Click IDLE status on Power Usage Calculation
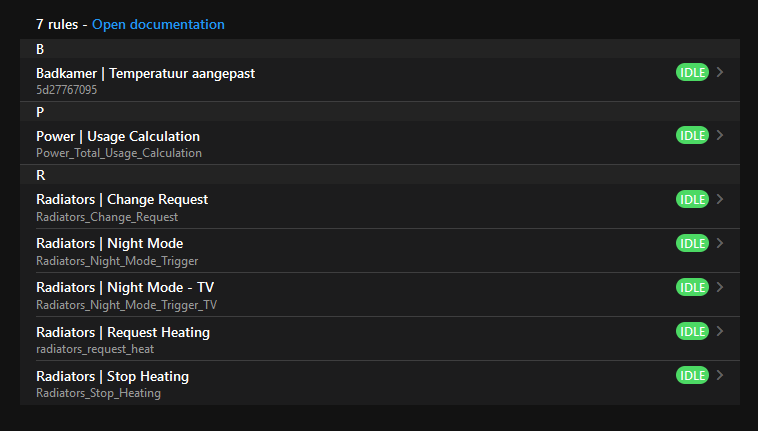Screen dimensions: 758x431 (x=692, y=135)
